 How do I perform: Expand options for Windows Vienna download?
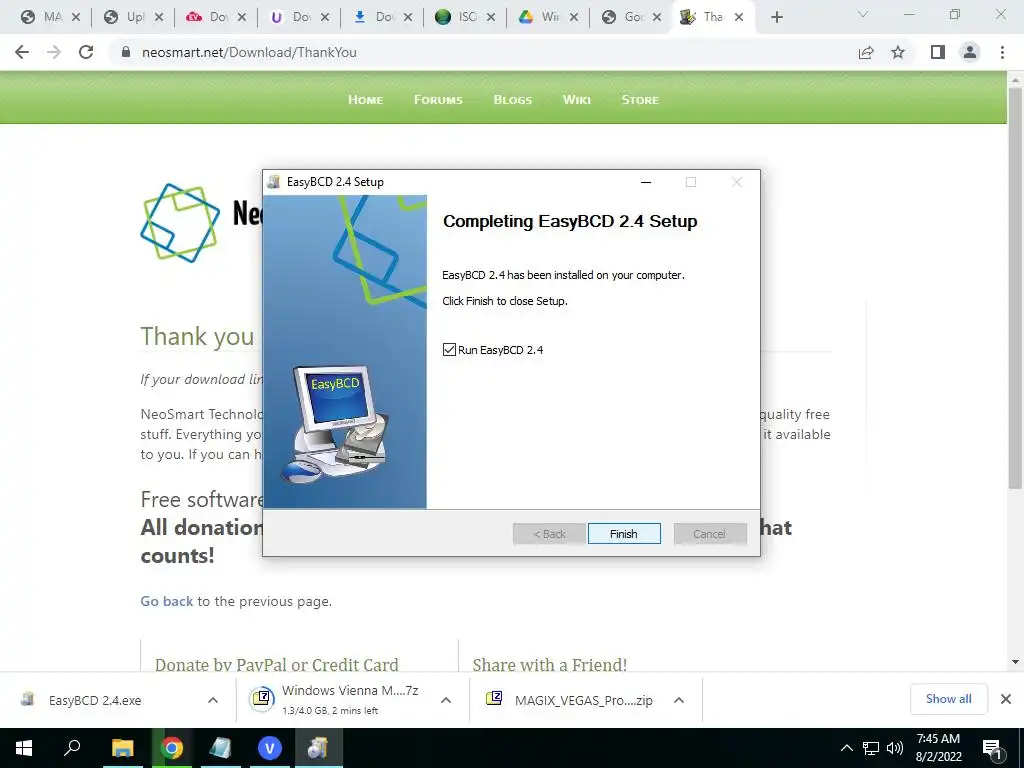[446, 700]
